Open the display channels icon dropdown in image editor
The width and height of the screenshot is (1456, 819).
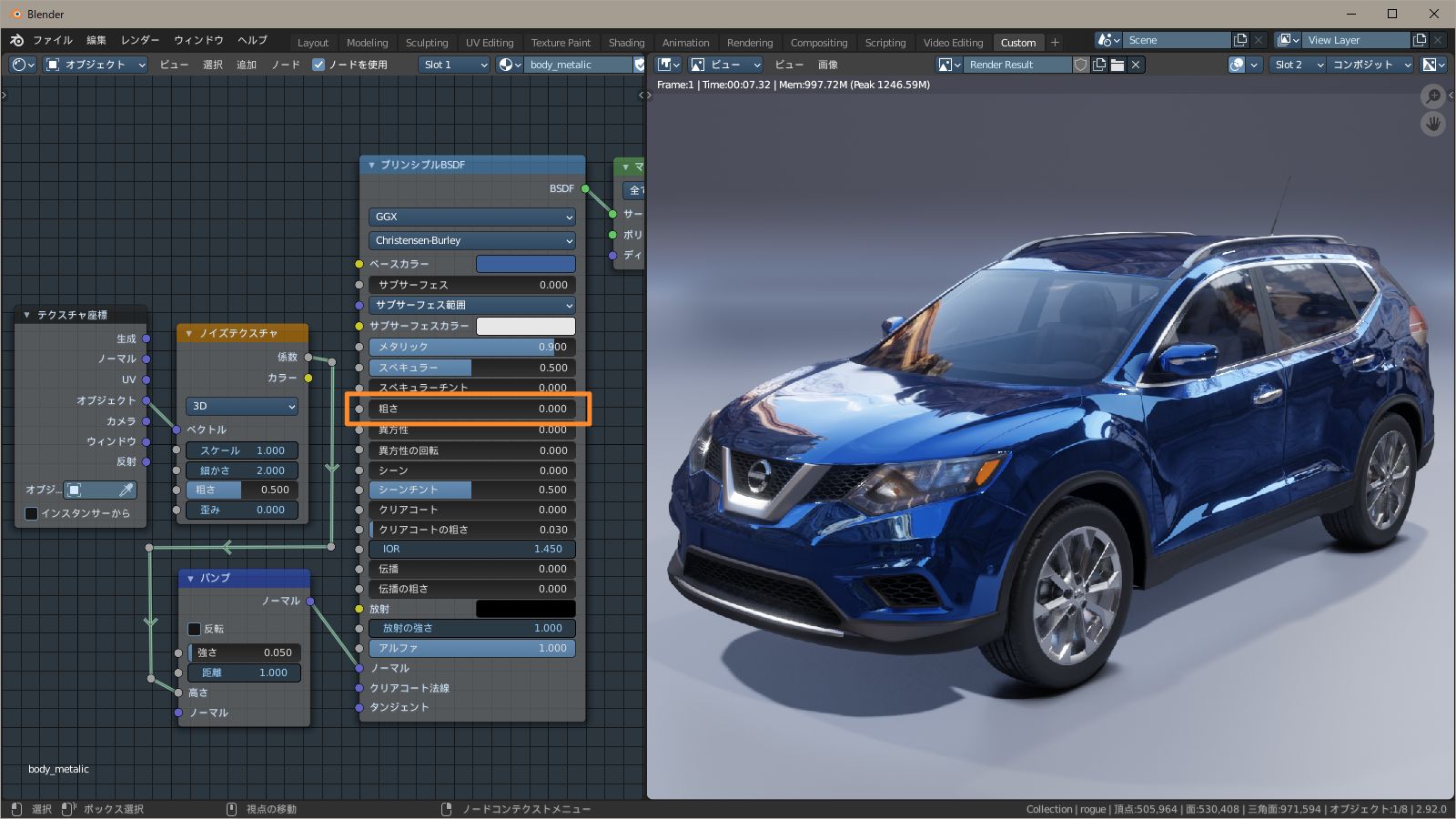pos(1433,65)
